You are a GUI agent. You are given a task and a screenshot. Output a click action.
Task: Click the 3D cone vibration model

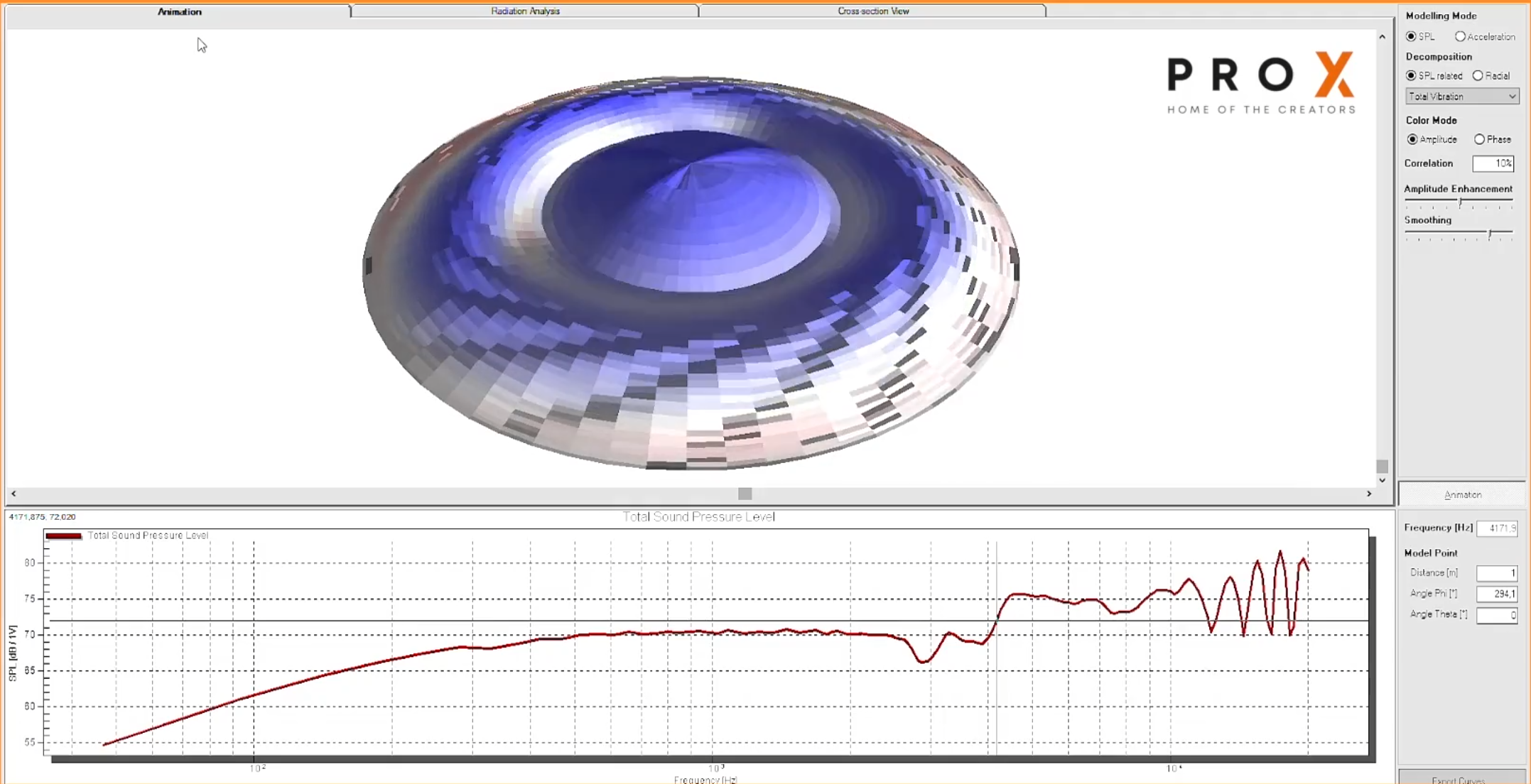tap(691, 273)
